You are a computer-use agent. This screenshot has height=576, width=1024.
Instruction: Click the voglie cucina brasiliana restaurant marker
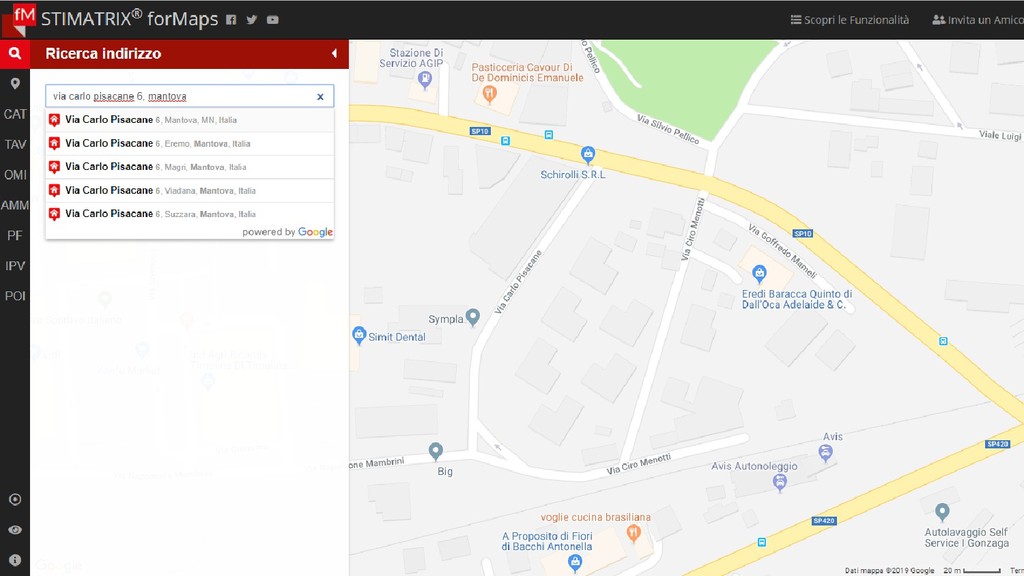[633, 534]
